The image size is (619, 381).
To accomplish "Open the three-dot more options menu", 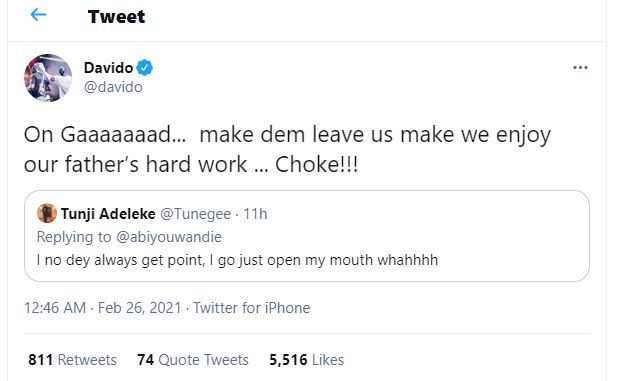I will (580, 68).
